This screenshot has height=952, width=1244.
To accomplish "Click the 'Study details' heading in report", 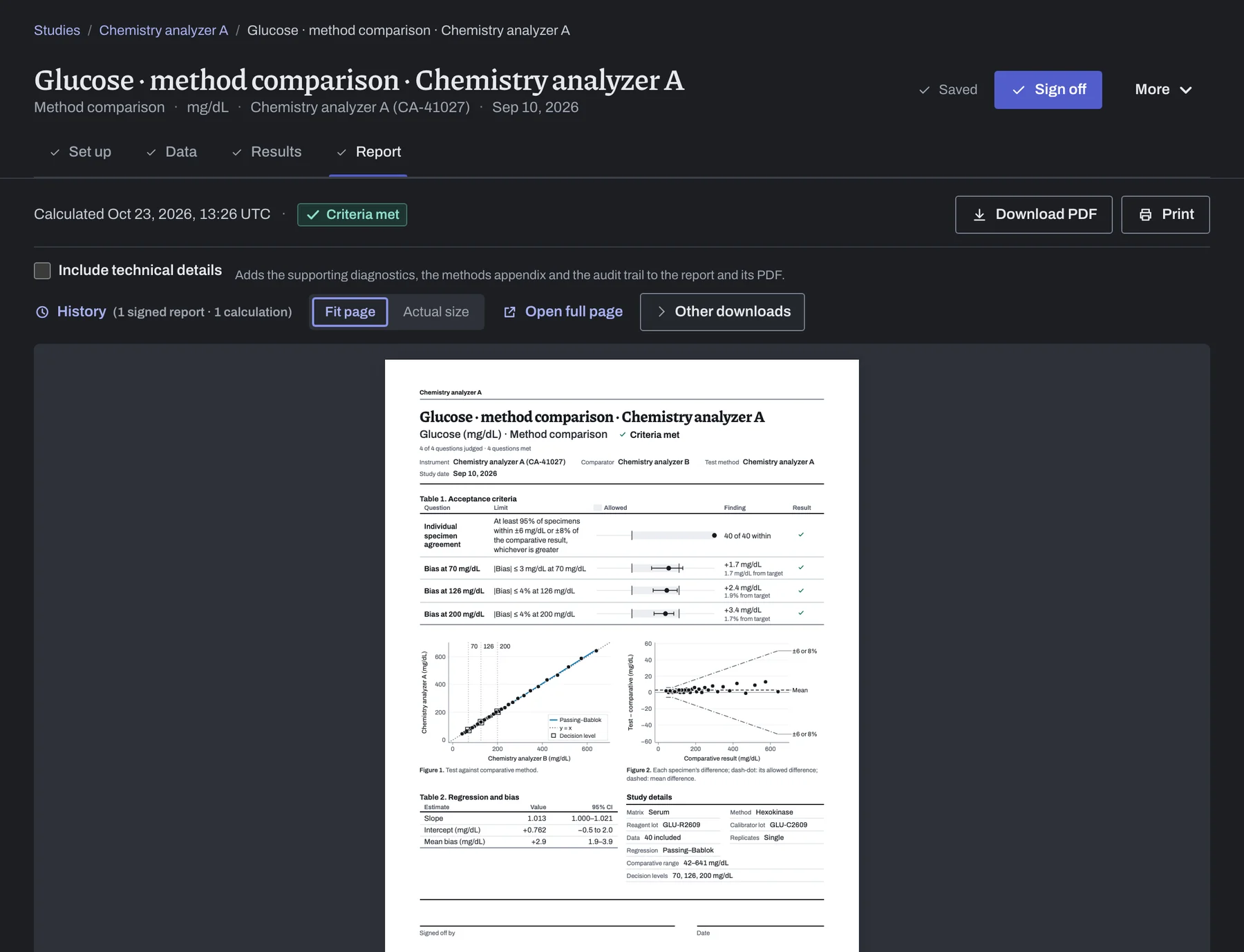I will (x=649, y=797).
